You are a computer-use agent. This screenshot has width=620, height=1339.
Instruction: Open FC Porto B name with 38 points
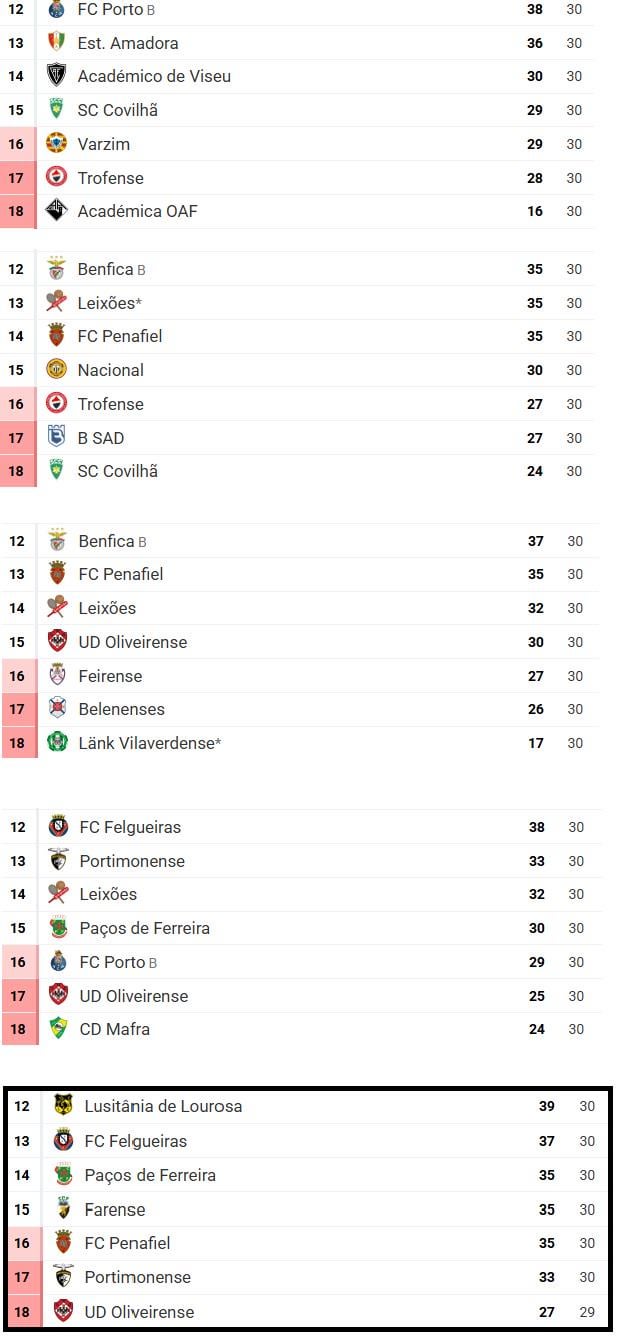(x=116, y=10)
